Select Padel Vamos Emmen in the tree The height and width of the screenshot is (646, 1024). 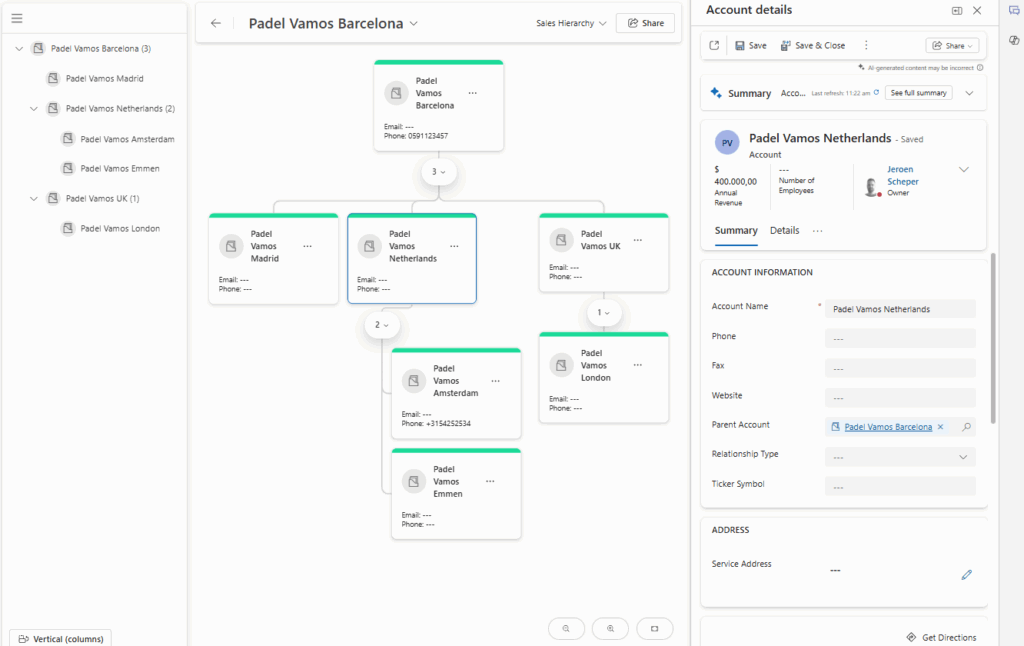click(x=119, y=168)
